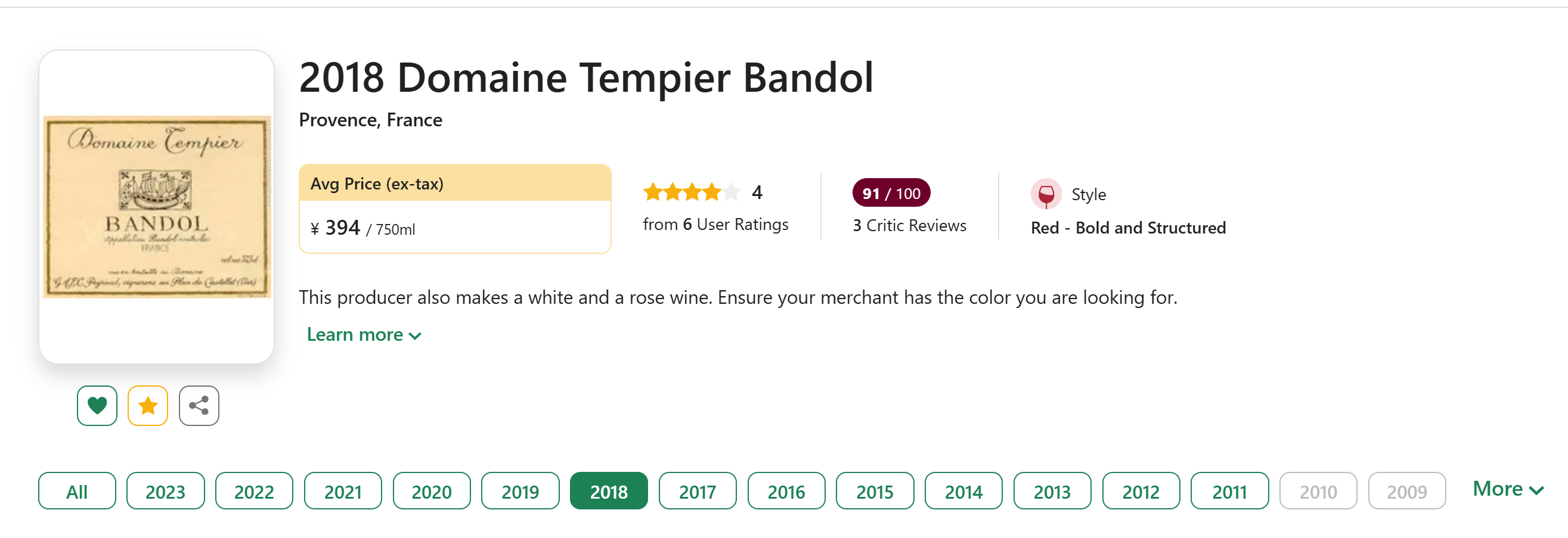Click the five-star user rating stars
This screenshot has height=538, width=1568.
[692, 192]
